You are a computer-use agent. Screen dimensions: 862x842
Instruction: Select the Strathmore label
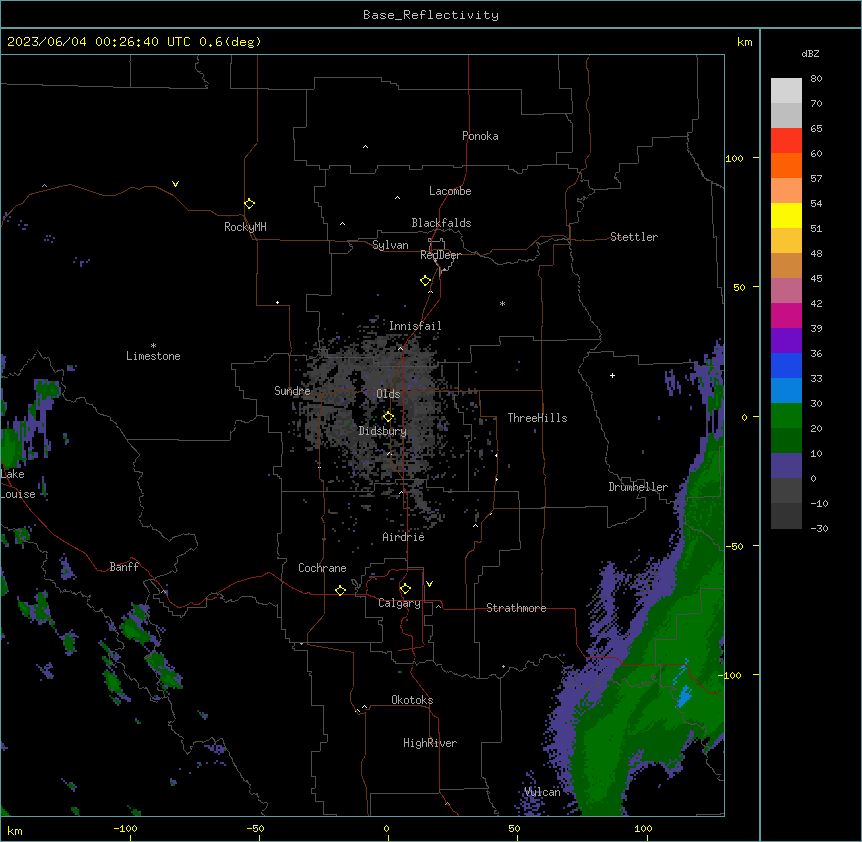tap(516, 608)
